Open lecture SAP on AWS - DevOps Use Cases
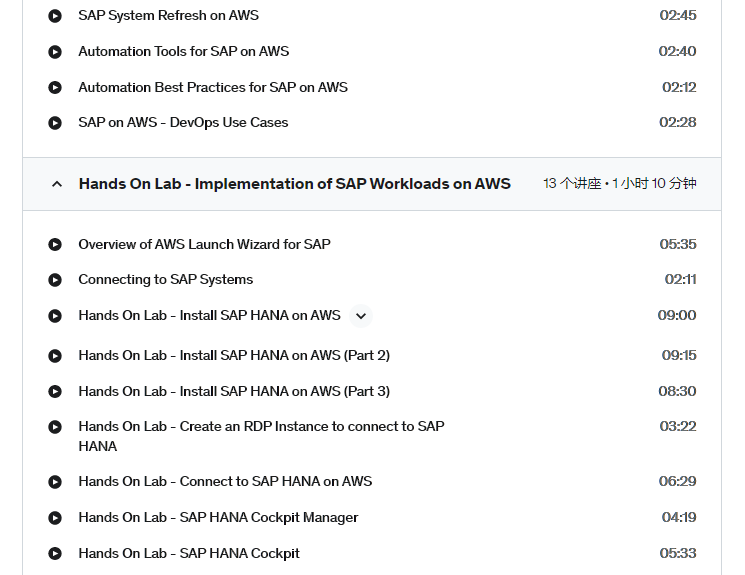The height and width of the screenshot is (575, 745). (183, 123)
